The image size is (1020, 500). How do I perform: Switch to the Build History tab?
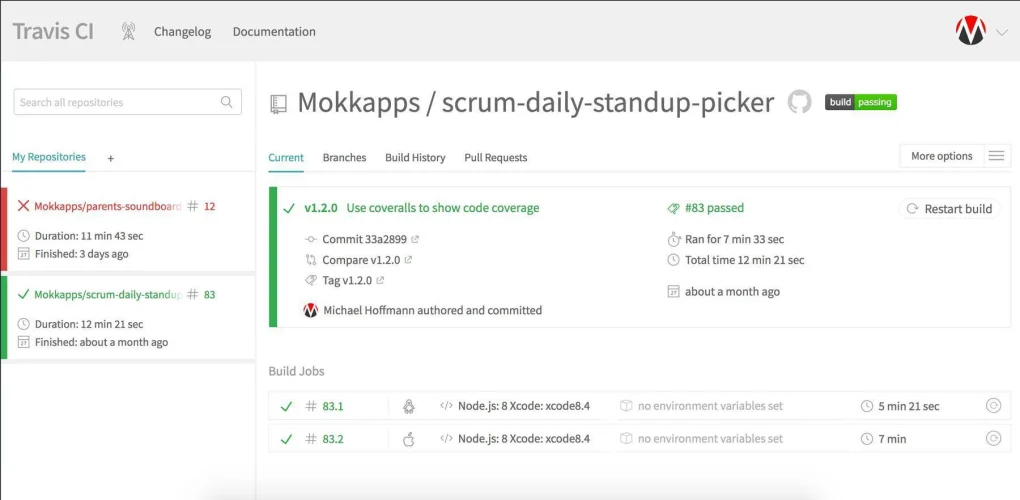(x=415, y=157)
